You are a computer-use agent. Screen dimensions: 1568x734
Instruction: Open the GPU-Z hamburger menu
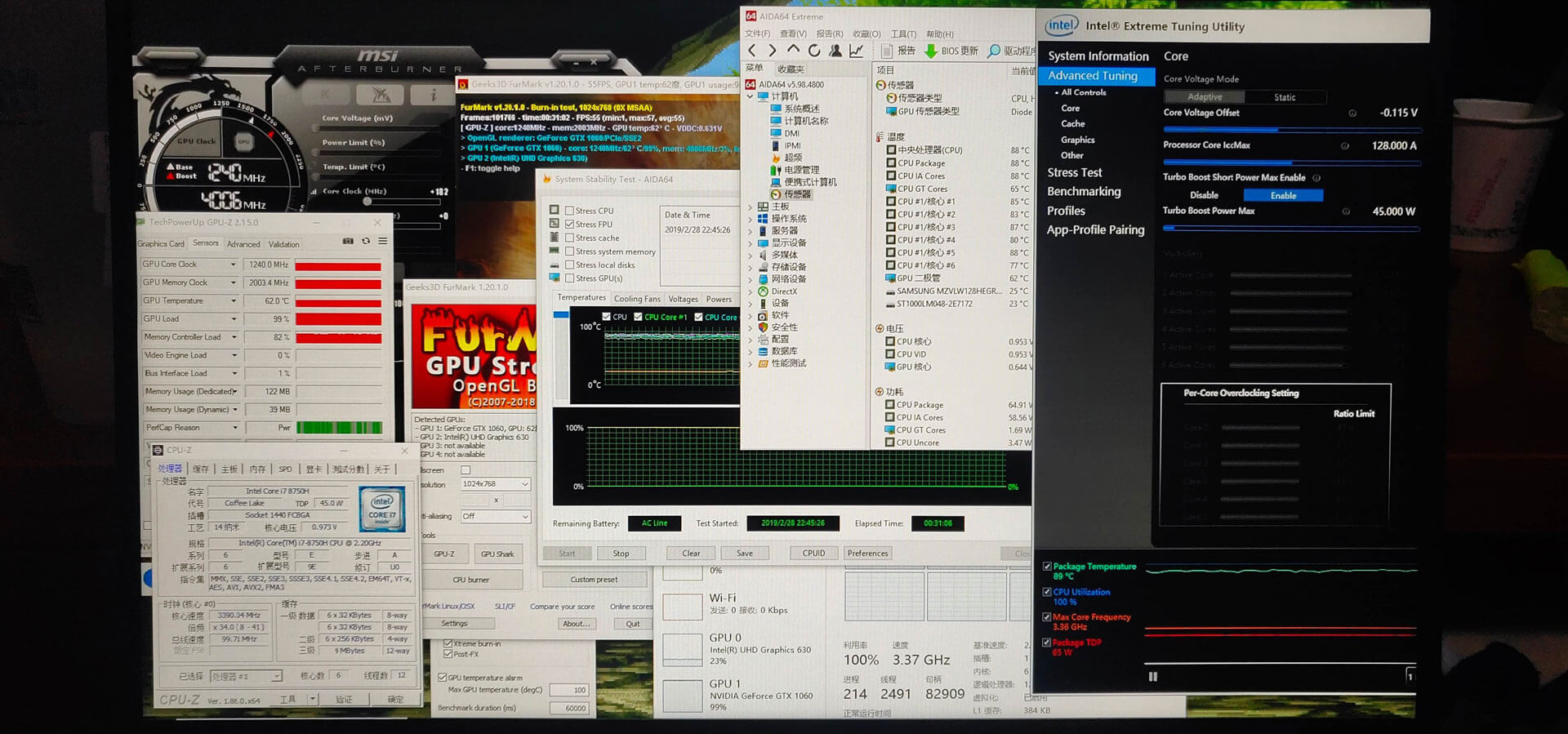coord(382,242)
